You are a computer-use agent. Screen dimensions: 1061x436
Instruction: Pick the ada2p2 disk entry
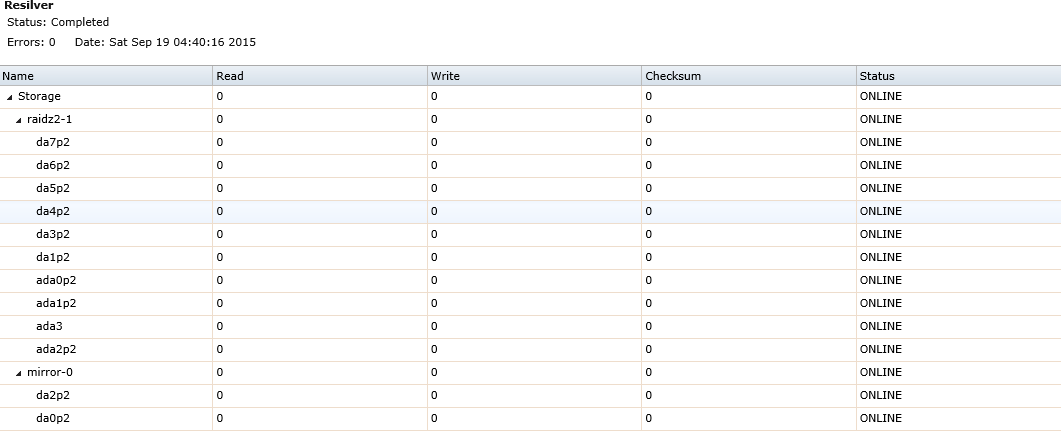[x=56, y=349]
